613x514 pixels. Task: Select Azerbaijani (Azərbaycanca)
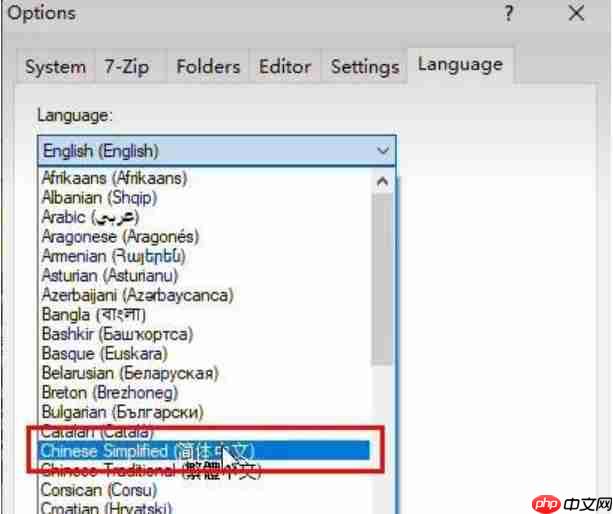pyautogui.click(x=205, y=296)
